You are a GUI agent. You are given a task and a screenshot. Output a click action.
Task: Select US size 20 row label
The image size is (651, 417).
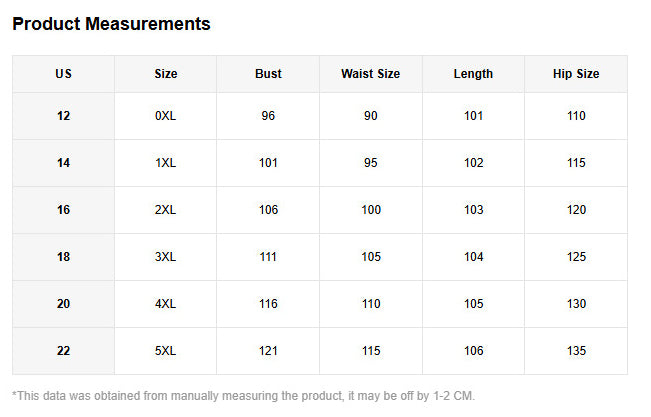(x=64, y=304)
